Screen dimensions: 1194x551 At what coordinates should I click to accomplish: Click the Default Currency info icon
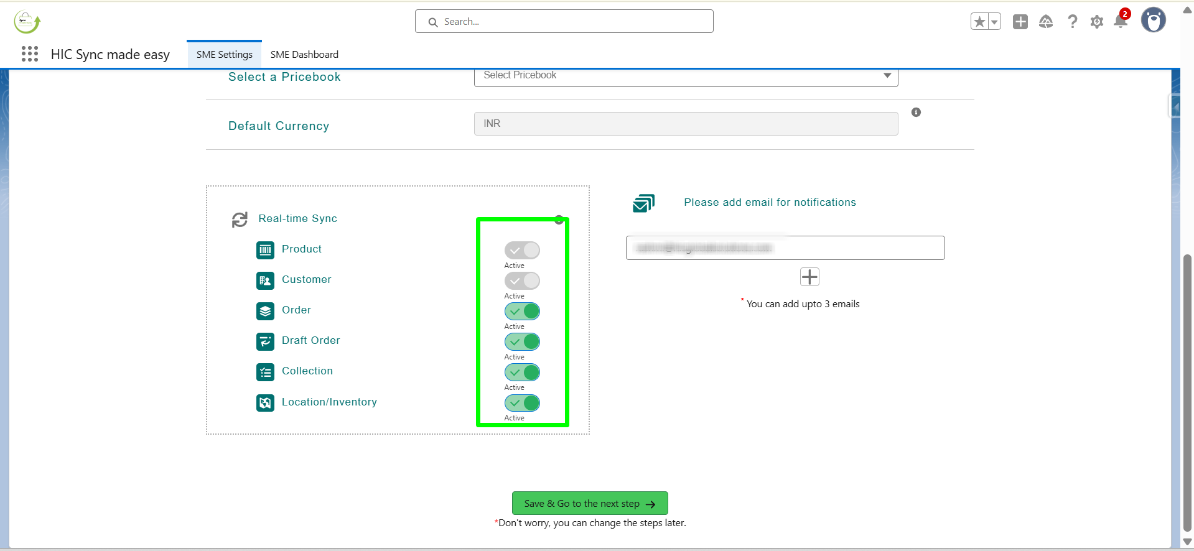[x=916, y=112]
